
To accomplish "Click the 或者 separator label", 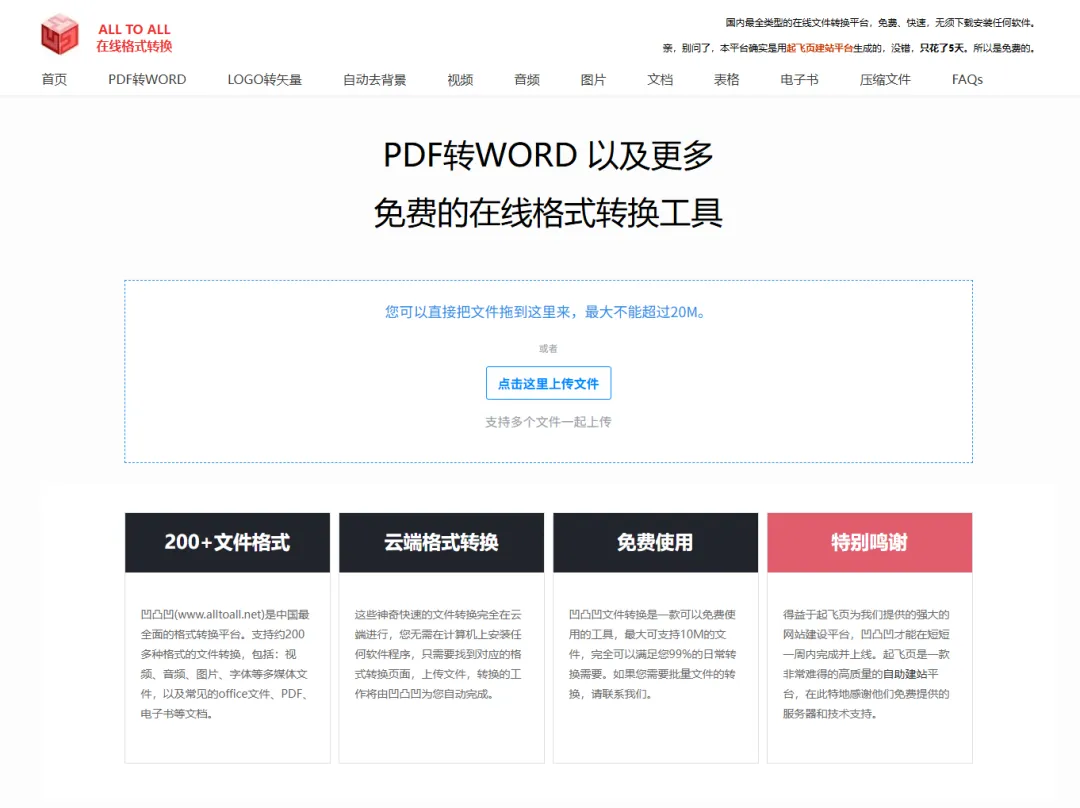I will coord(548,349).
